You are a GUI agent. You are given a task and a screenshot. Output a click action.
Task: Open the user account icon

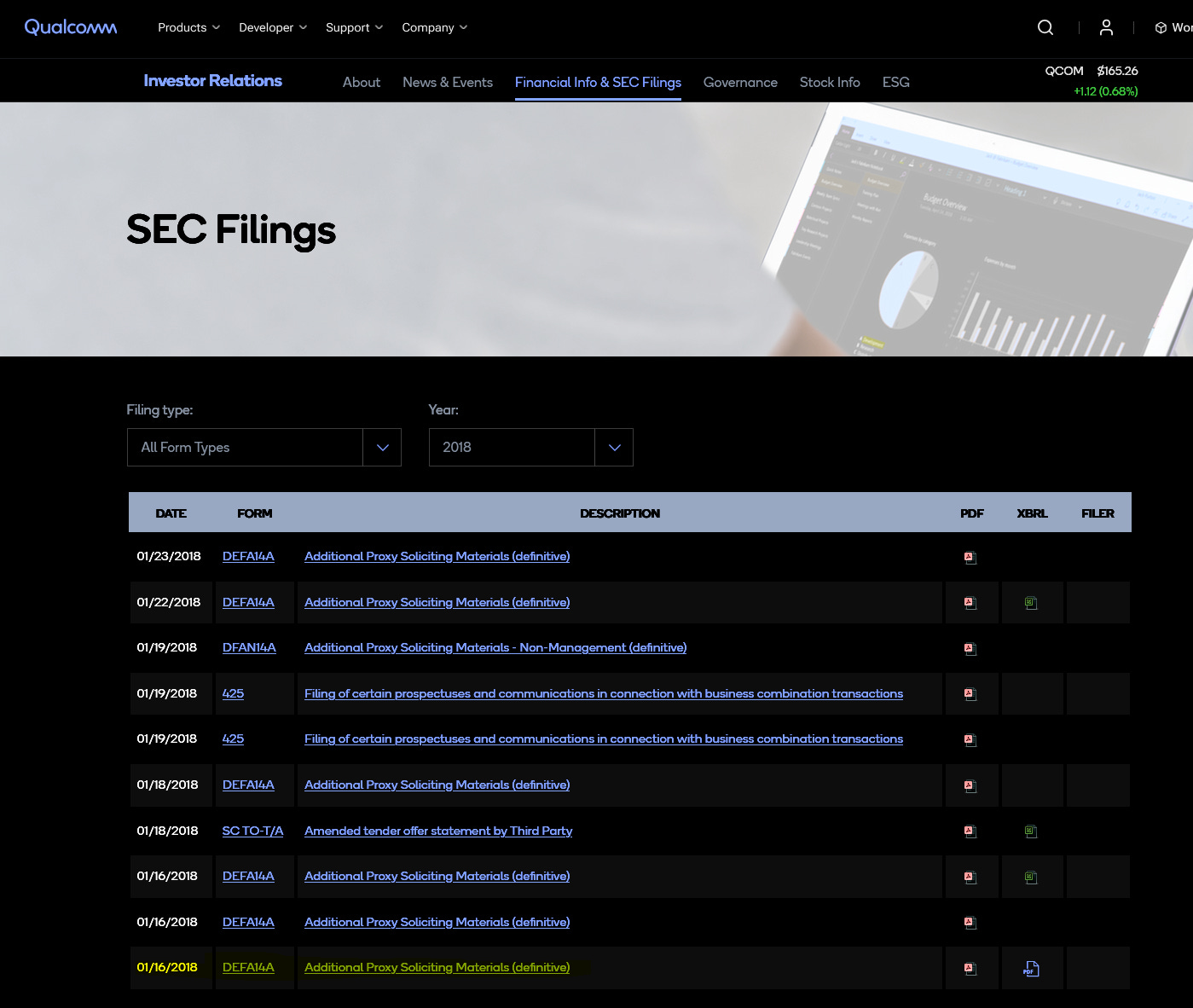1106,27
